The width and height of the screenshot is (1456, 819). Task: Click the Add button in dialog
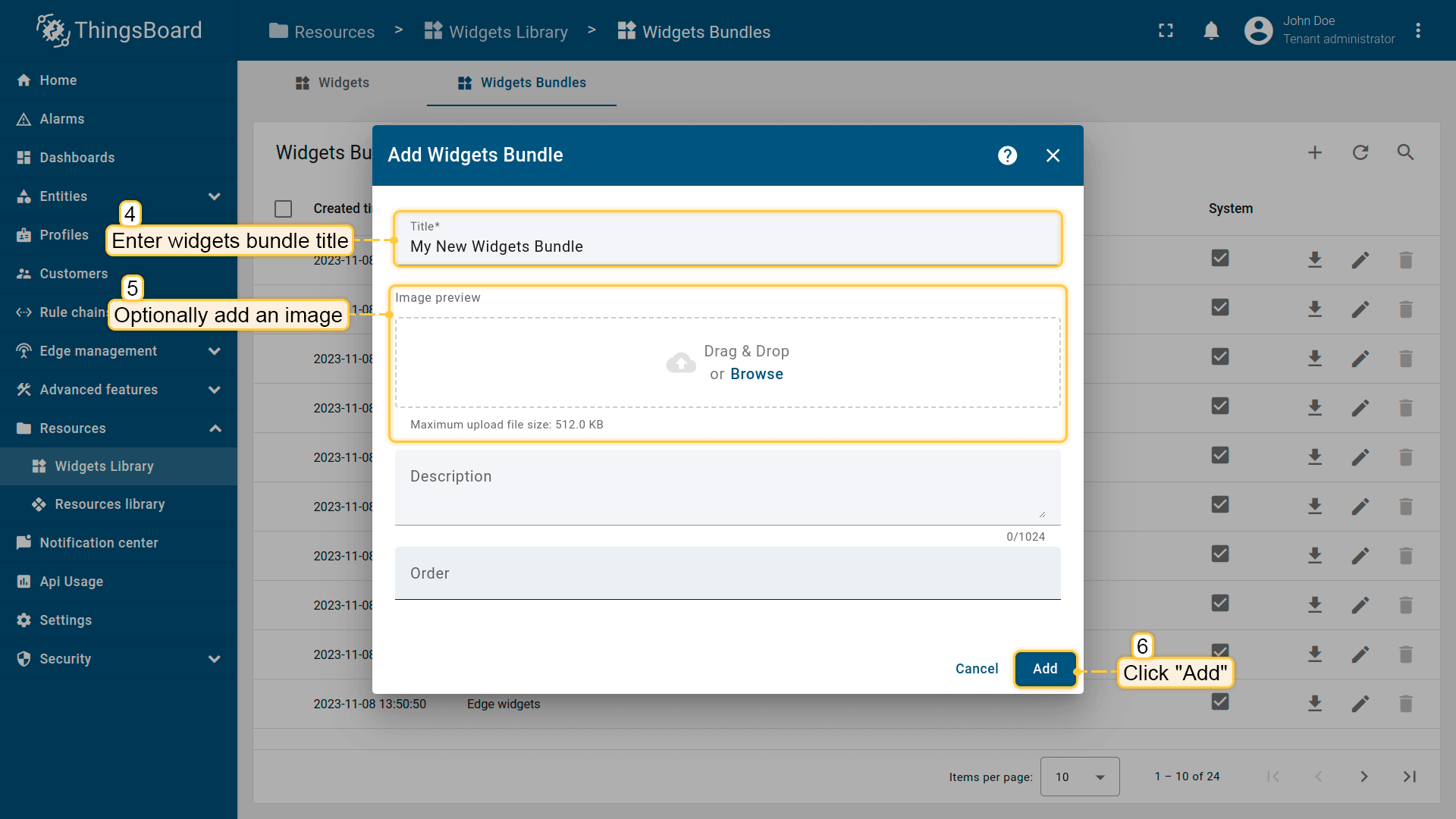click(x=1045, y=669)
